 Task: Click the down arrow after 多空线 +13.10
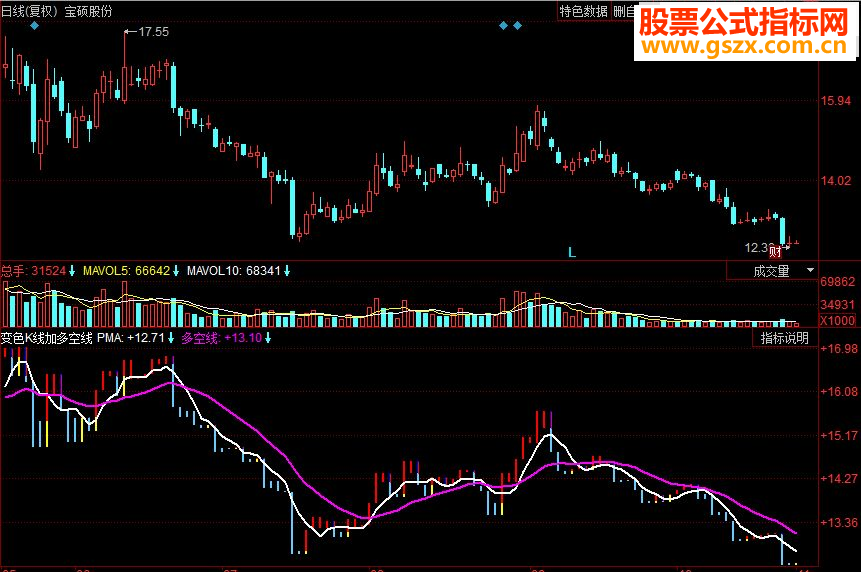pyautogui.click(x=268, y=338)
